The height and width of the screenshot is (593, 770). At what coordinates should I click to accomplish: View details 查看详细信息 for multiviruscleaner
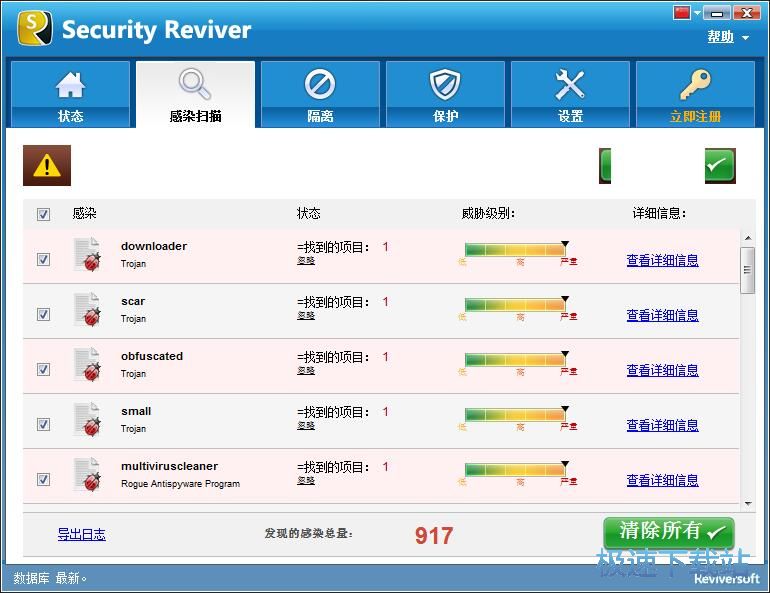pos(662,480)
